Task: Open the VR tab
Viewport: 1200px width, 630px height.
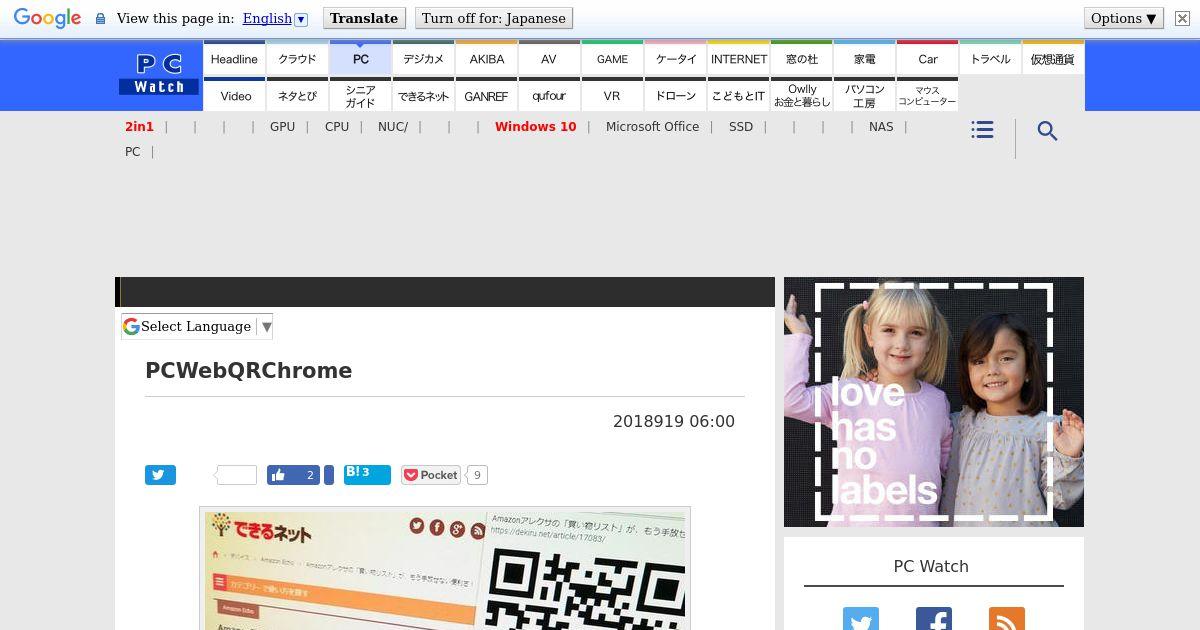Action: click(612, 95)
